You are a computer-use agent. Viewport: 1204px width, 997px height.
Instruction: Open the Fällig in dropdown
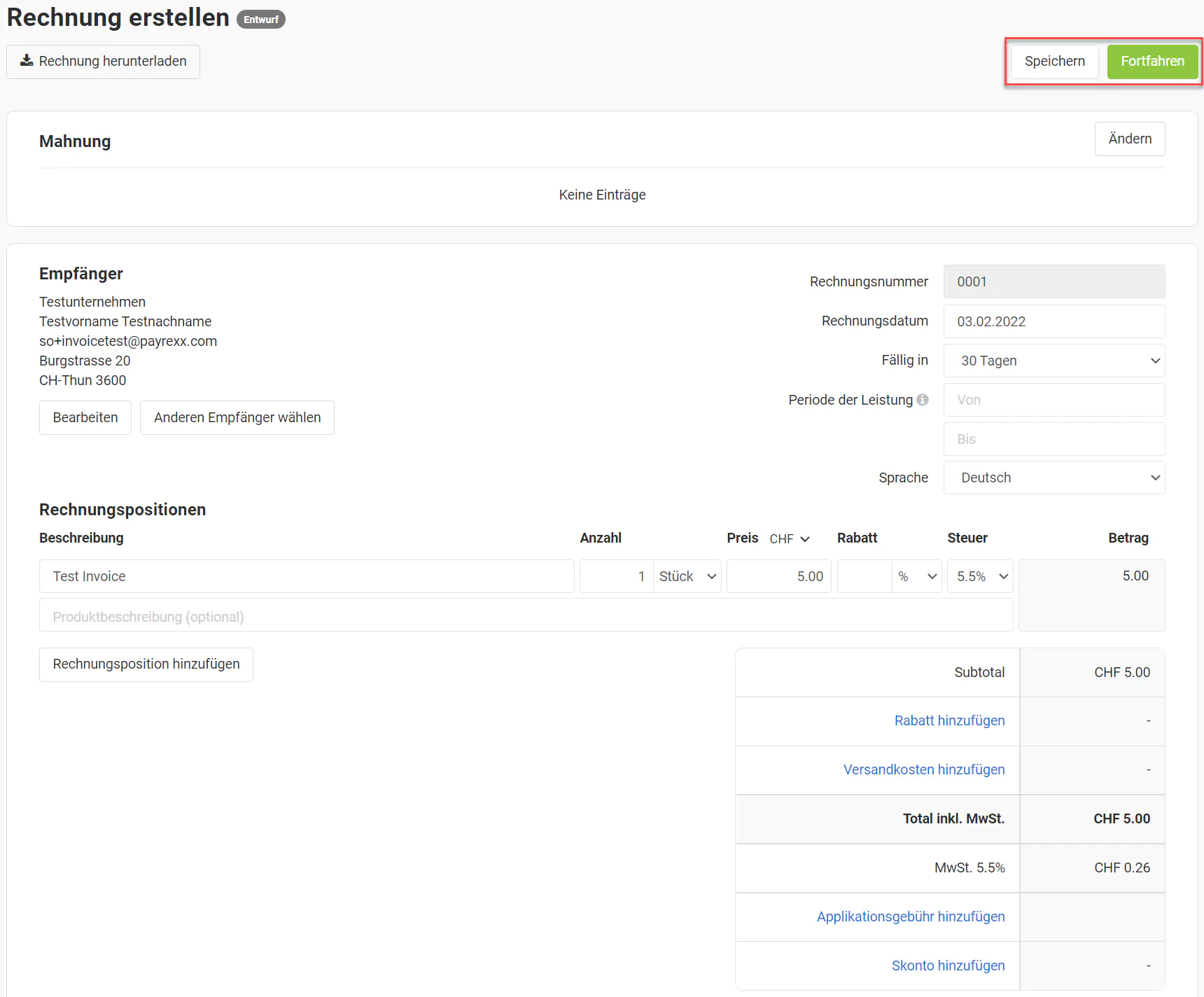pos(1053,361)
